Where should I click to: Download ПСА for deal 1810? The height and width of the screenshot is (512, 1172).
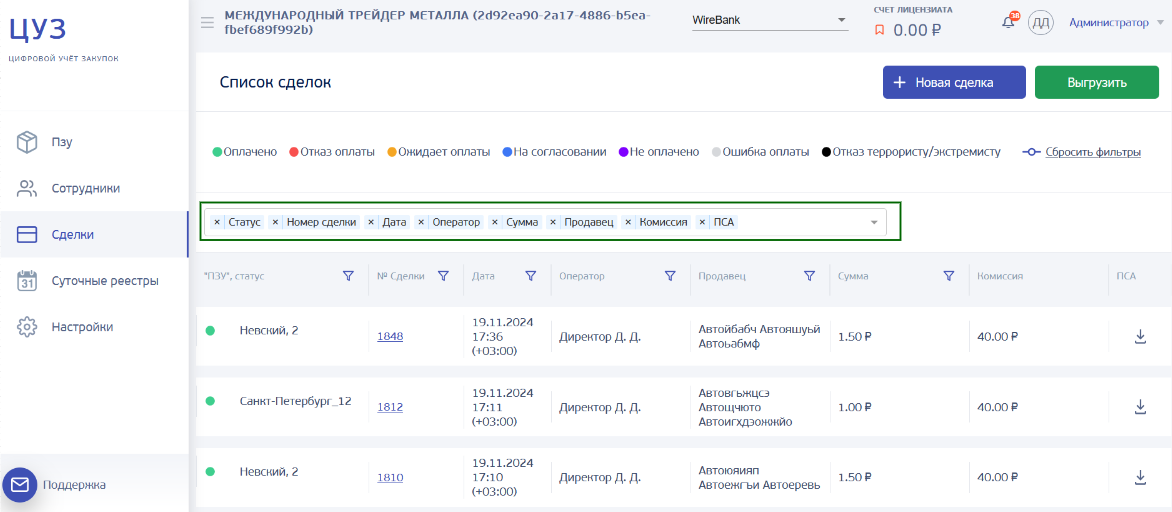(1141, 477)
